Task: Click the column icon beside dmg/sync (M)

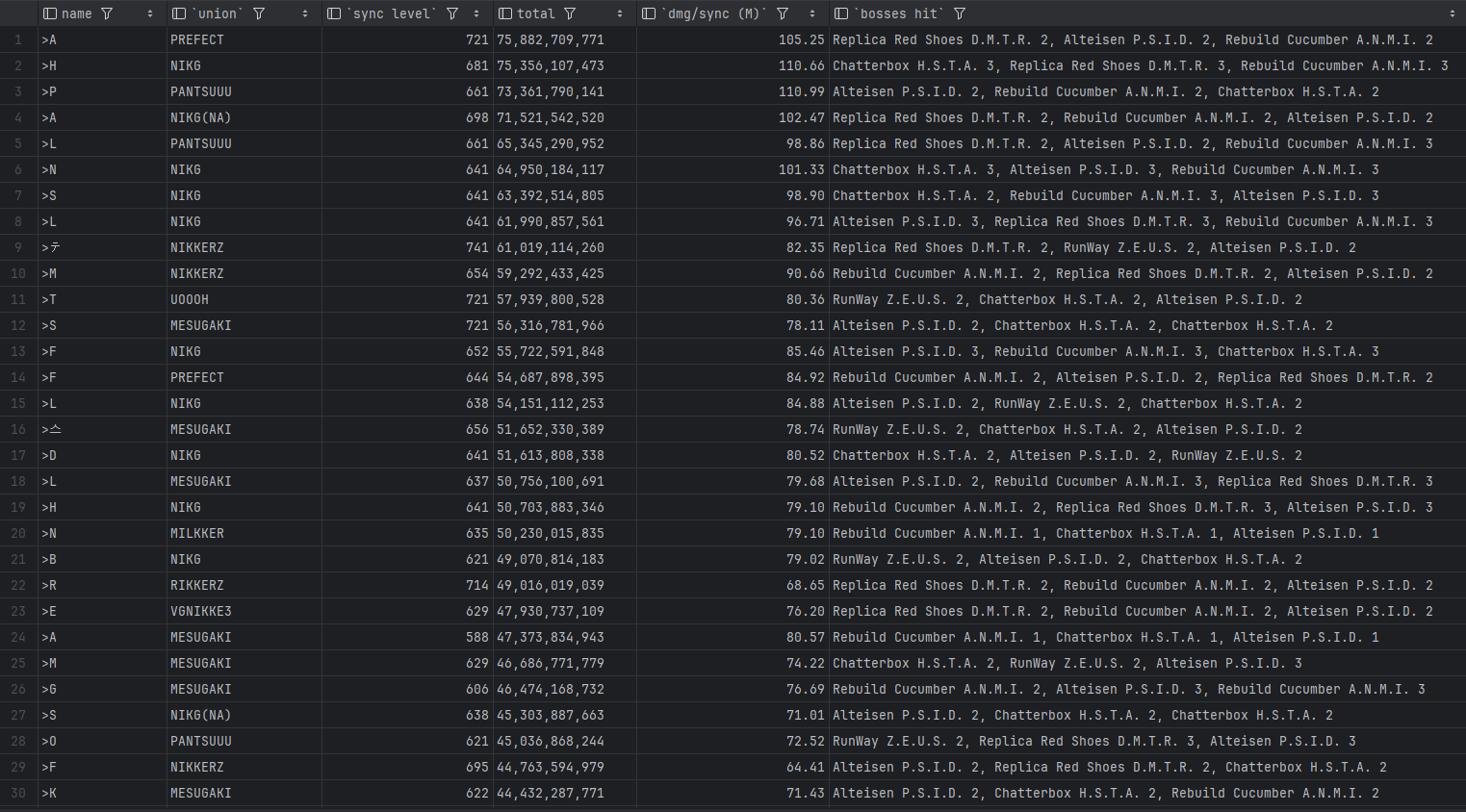Action: [649, 13]
